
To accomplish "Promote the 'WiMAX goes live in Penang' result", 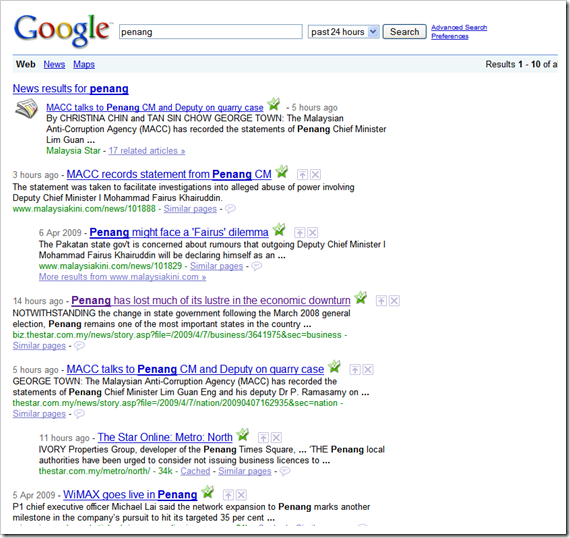I will [228, 495].
